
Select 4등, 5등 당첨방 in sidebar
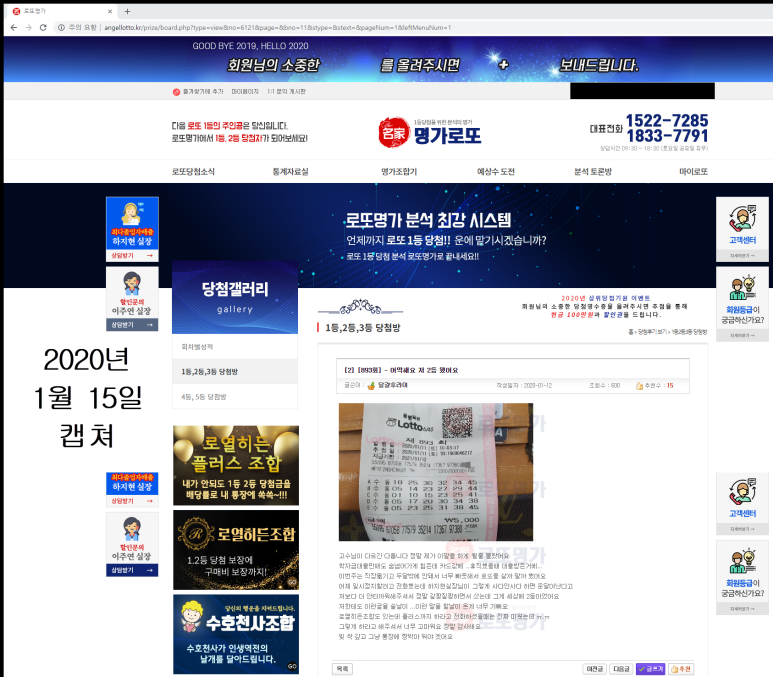coord(235,396)
